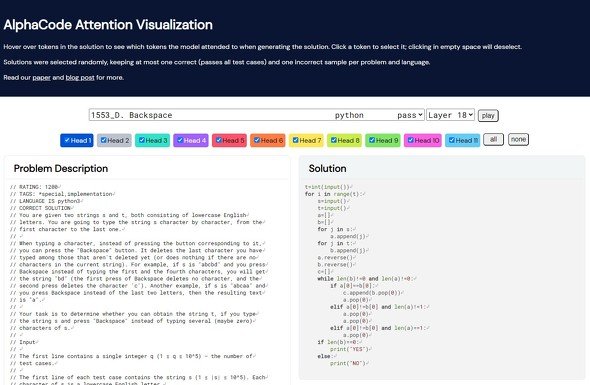This screenshot has width=590, height=385.
Task: Toggle the purple Head 4 checkbox
Action: tap(180, 140)
